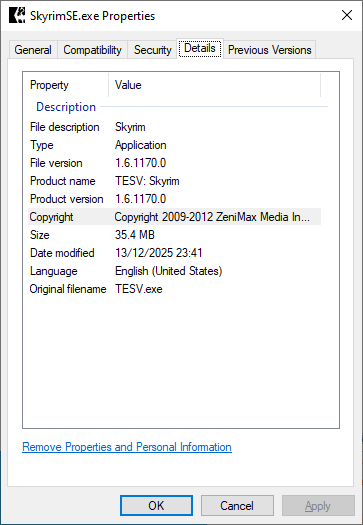The width and height of the screenshot is (363, 525).
Task: Click the English (United States) value
Action: (168, 271)
